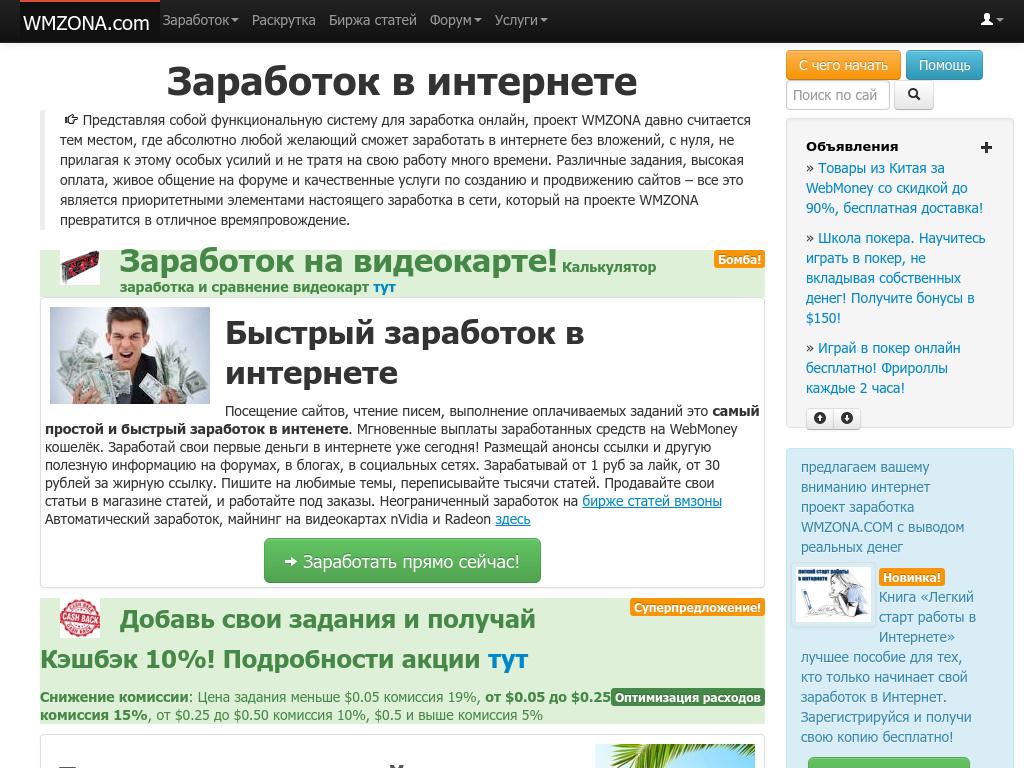Screen dimensions: 1024x768
Task: Click Заработать прямо сейчас! green button
Action: [x=402, y=561]
